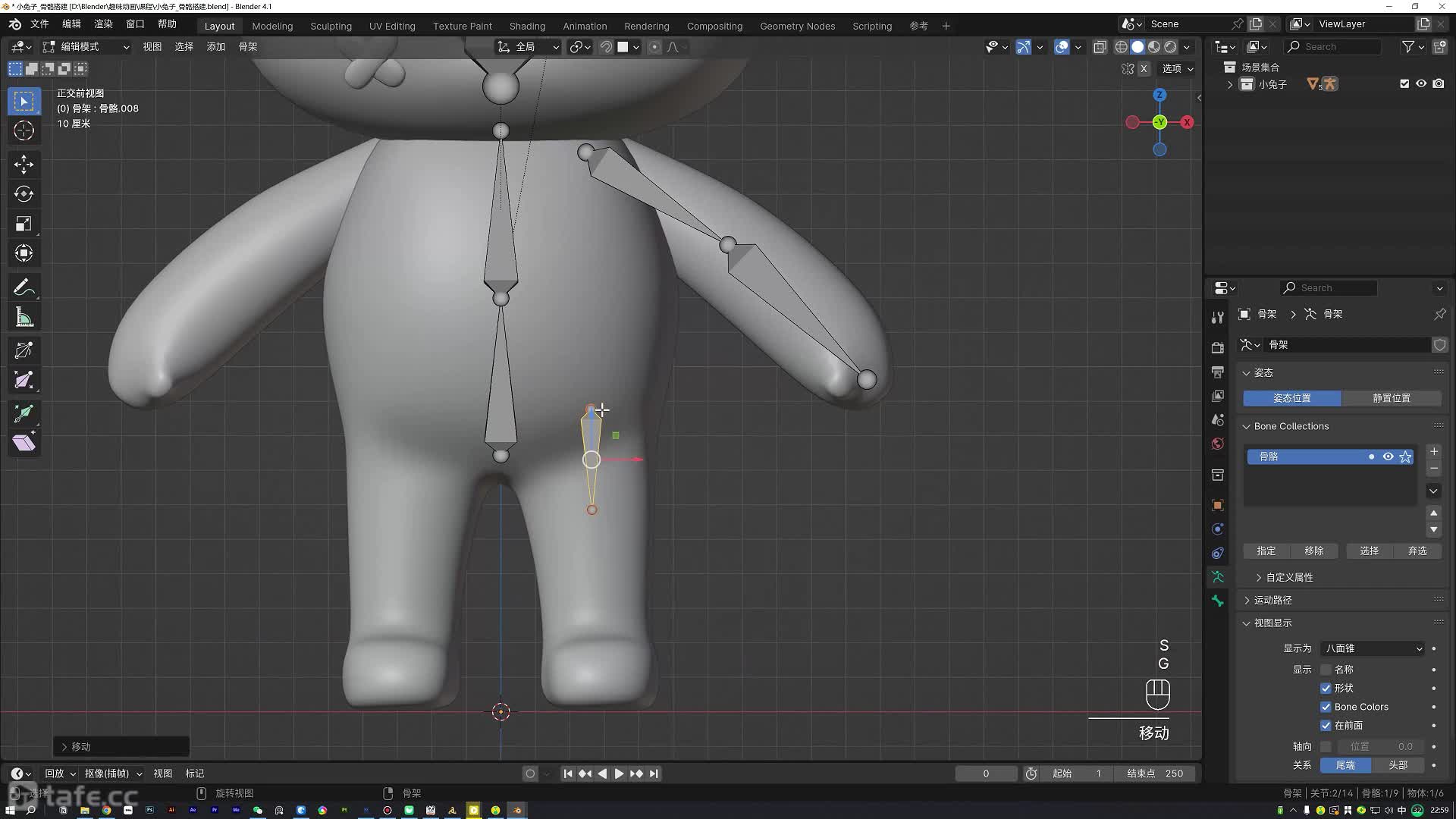Viewport: 1456px width, 819px height.
Task: Open the Bone properties tab
Action: pos(1218,601)
